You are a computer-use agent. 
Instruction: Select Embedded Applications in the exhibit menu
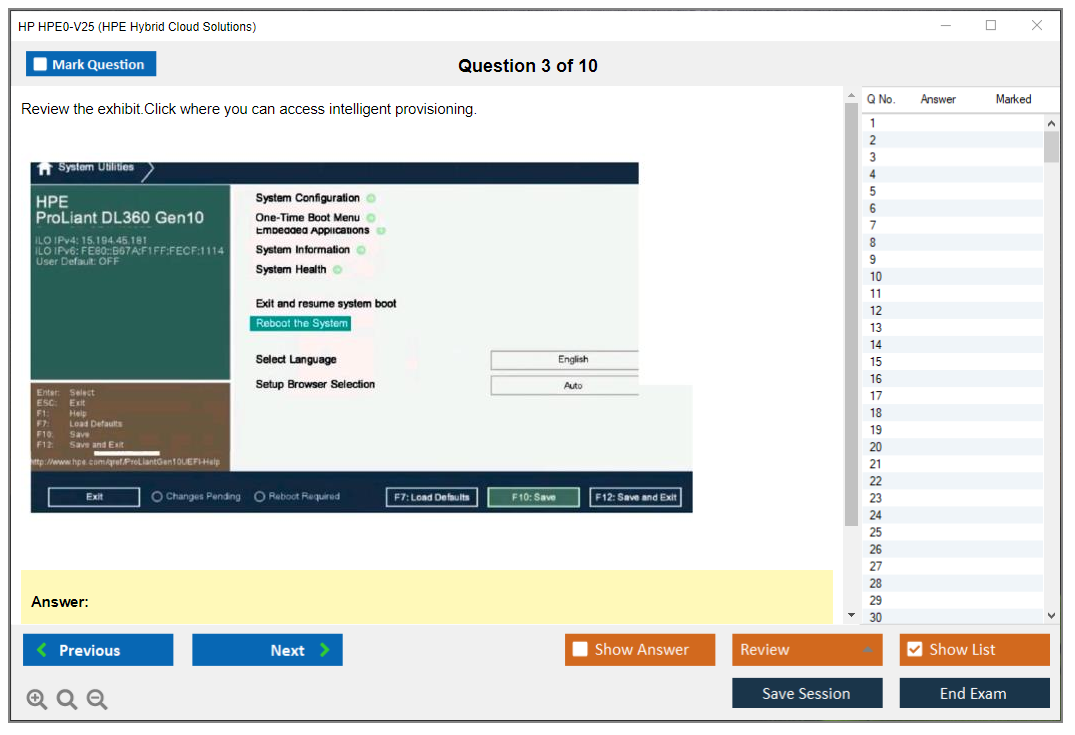click(312, 231)
